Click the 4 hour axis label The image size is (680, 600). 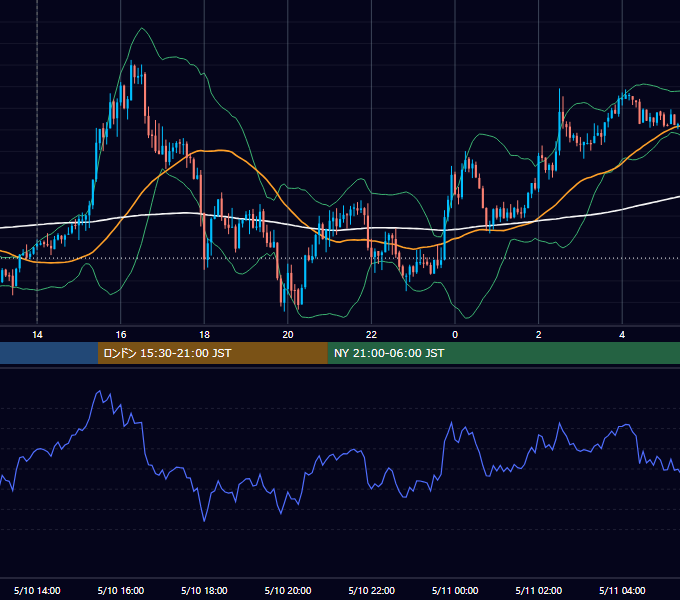tap(622, 335)
